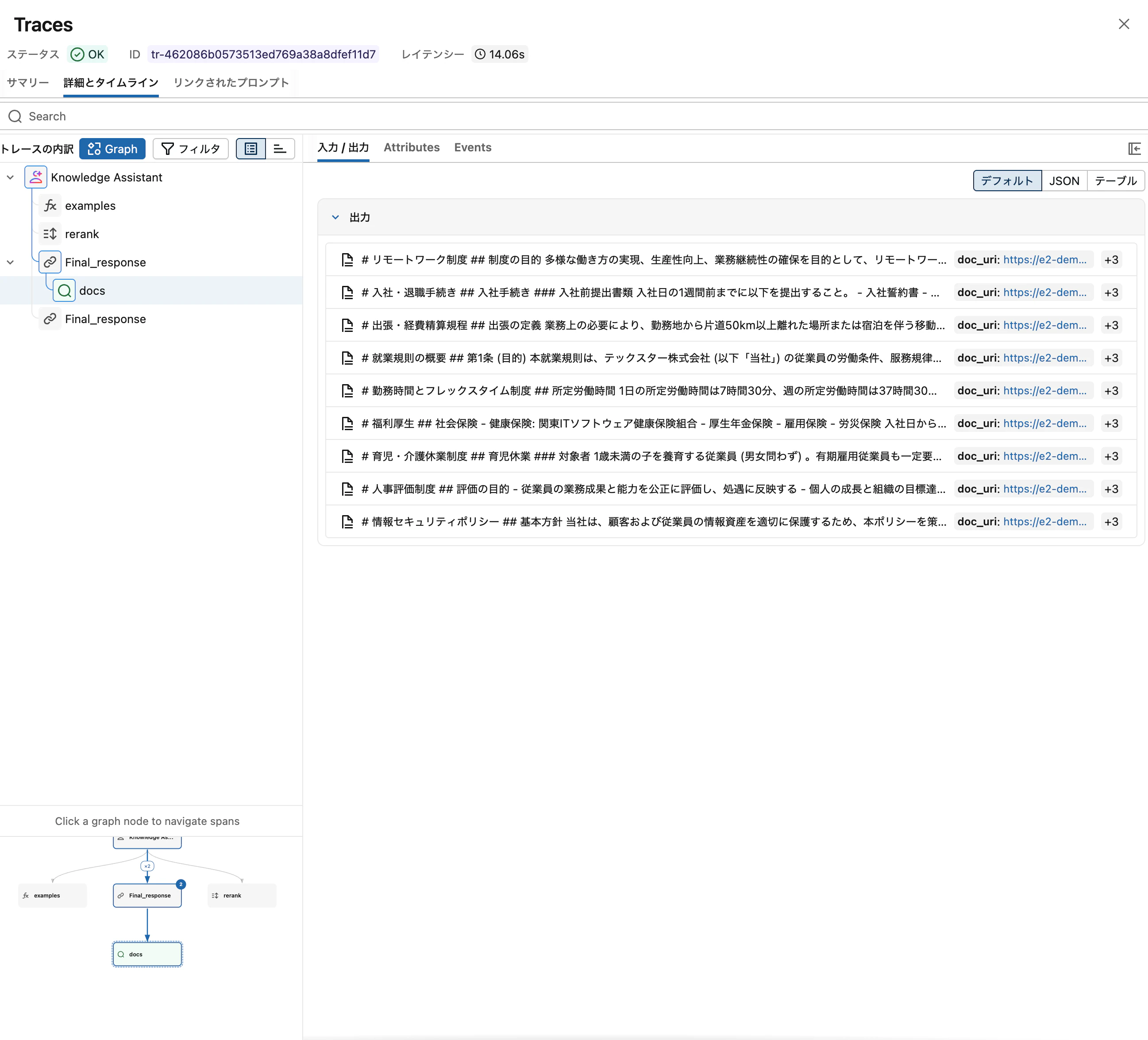Click document icon for 情報セキュリティポリシー row
This screenshot has width=1148, height=1040.
tap(347, 522)
